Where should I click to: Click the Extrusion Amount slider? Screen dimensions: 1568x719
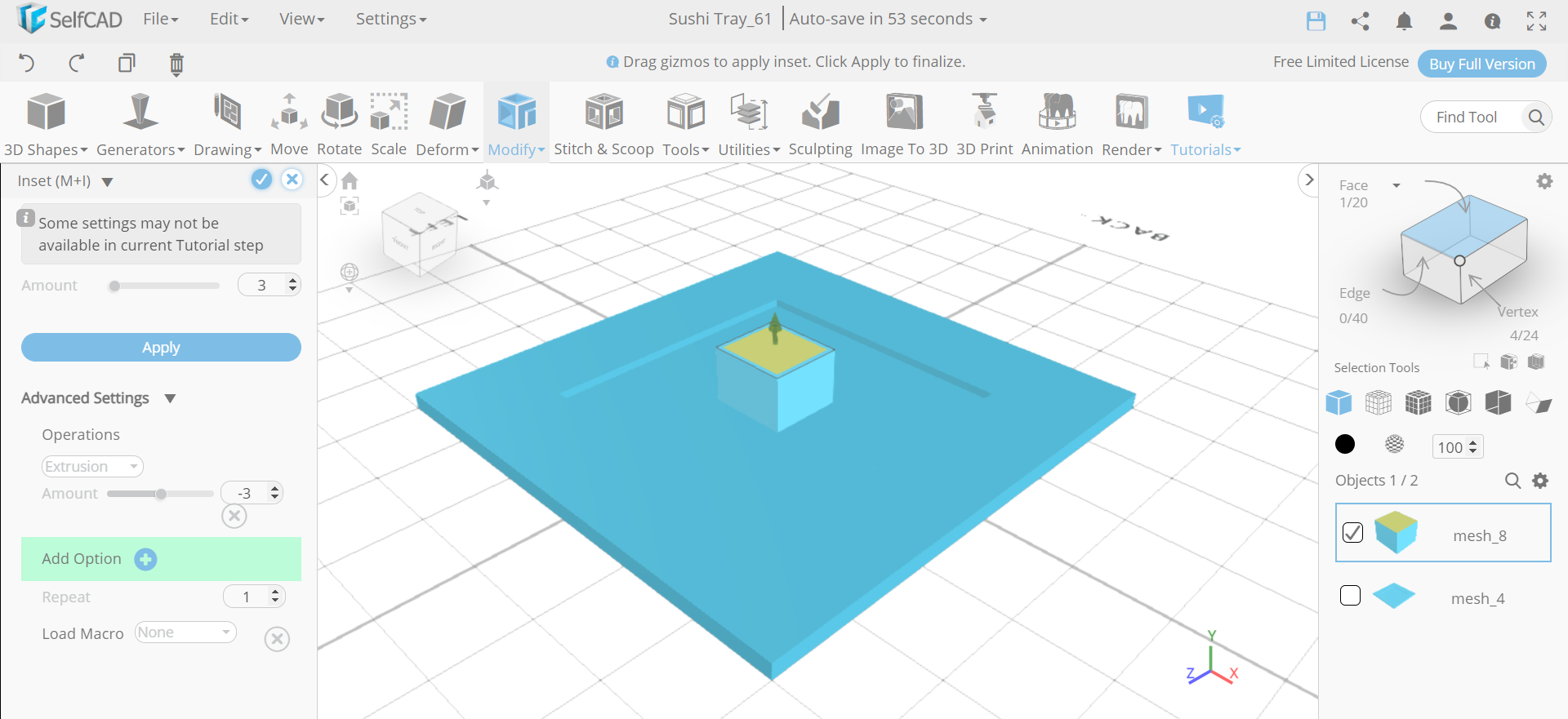[x=161, y=494]
